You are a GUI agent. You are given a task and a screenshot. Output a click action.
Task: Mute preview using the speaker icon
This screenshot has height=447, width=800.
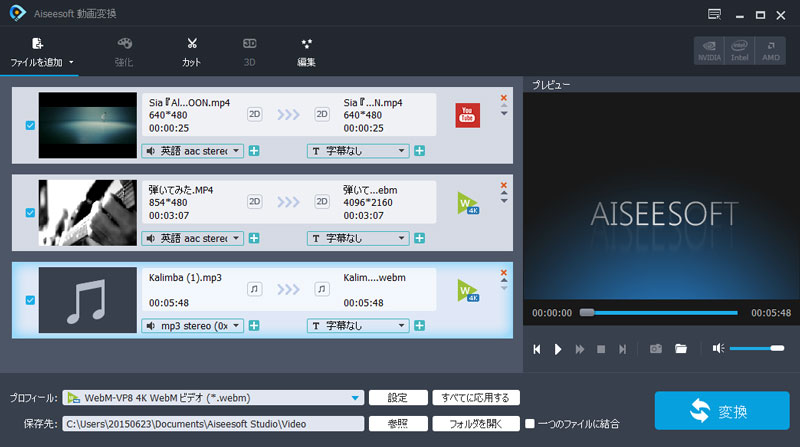click(718, 348)
